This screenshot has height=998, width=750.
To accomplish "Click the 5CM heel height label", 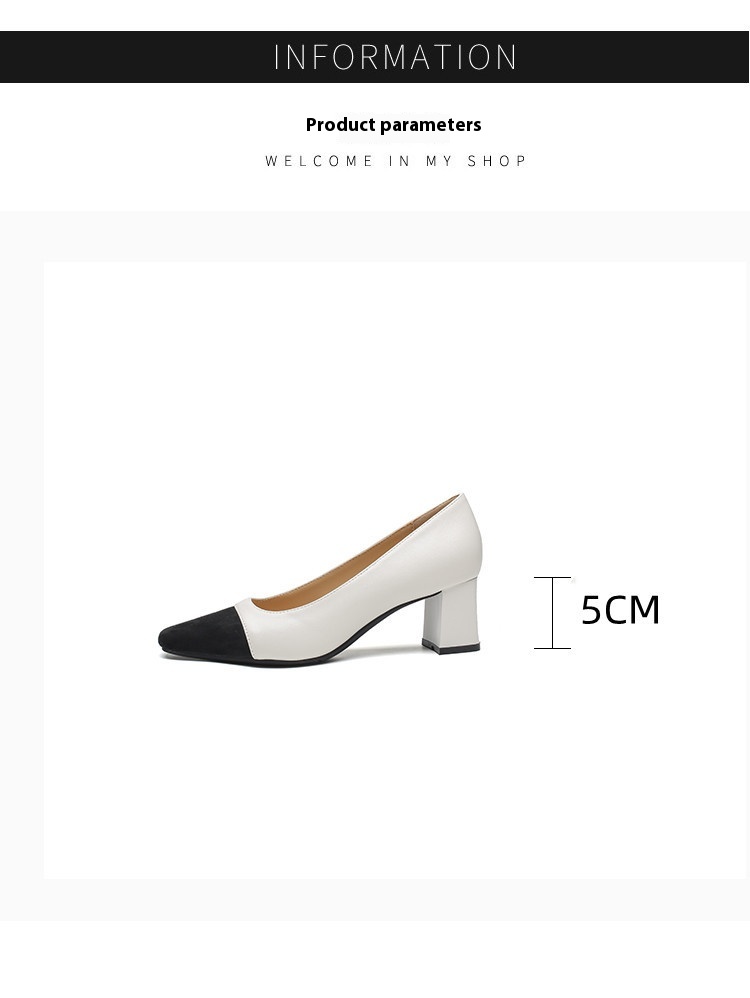I will (620, 610).
